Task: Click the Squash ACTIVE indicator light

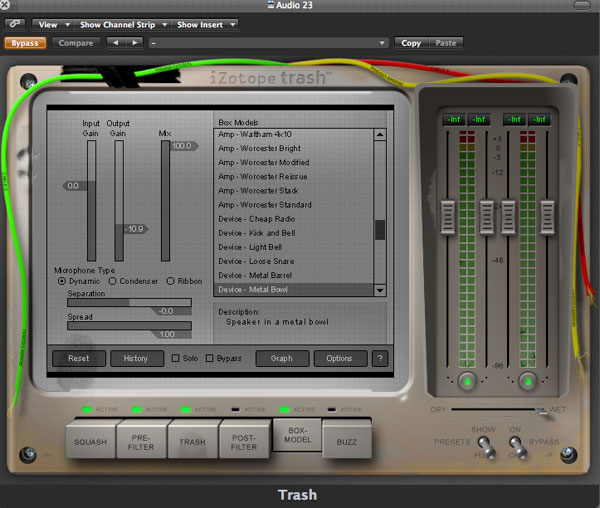Action: coord(87,410)
